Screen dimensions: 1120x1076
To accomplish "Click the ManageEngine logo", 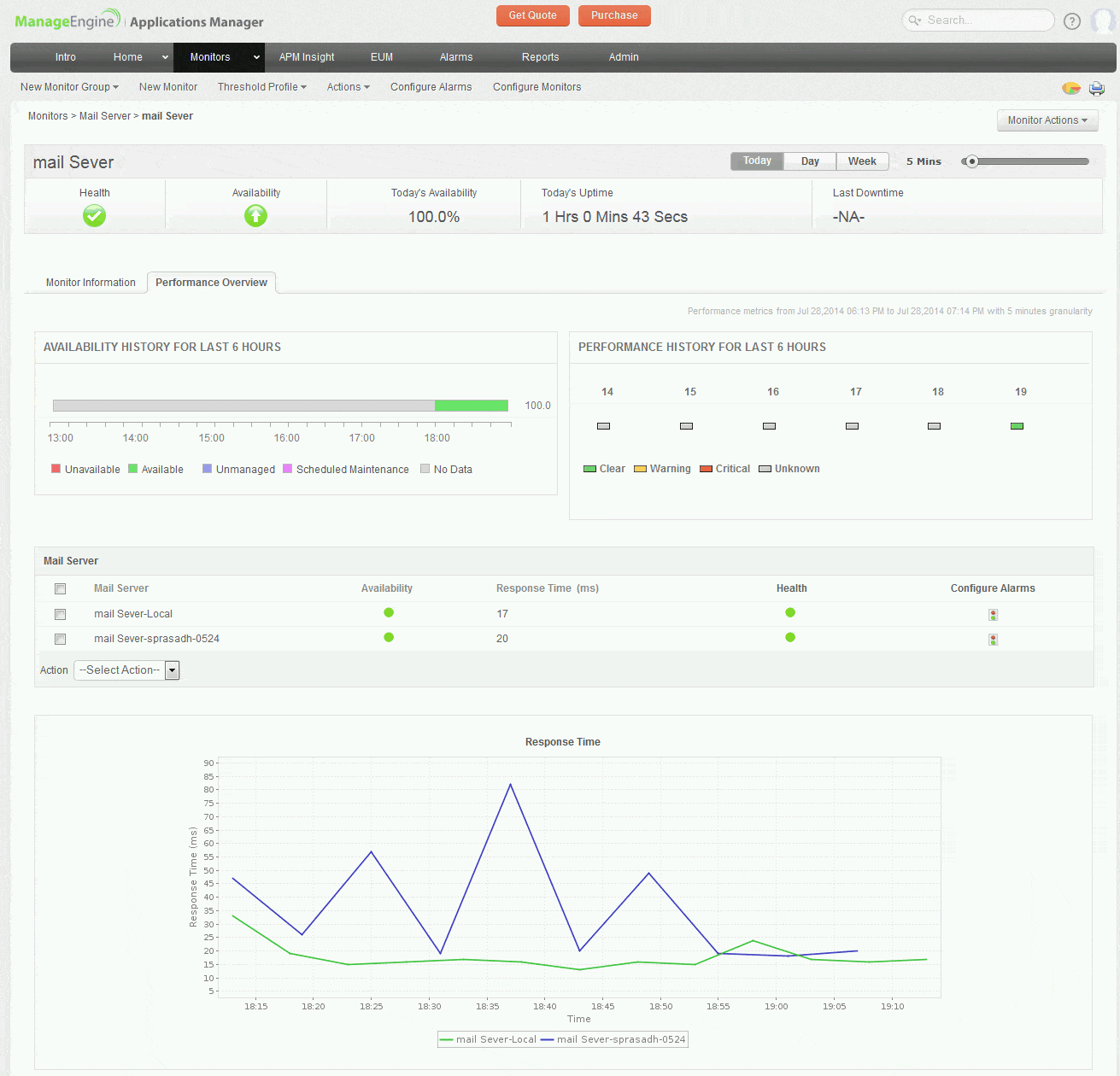I will (x=68, y=20).
